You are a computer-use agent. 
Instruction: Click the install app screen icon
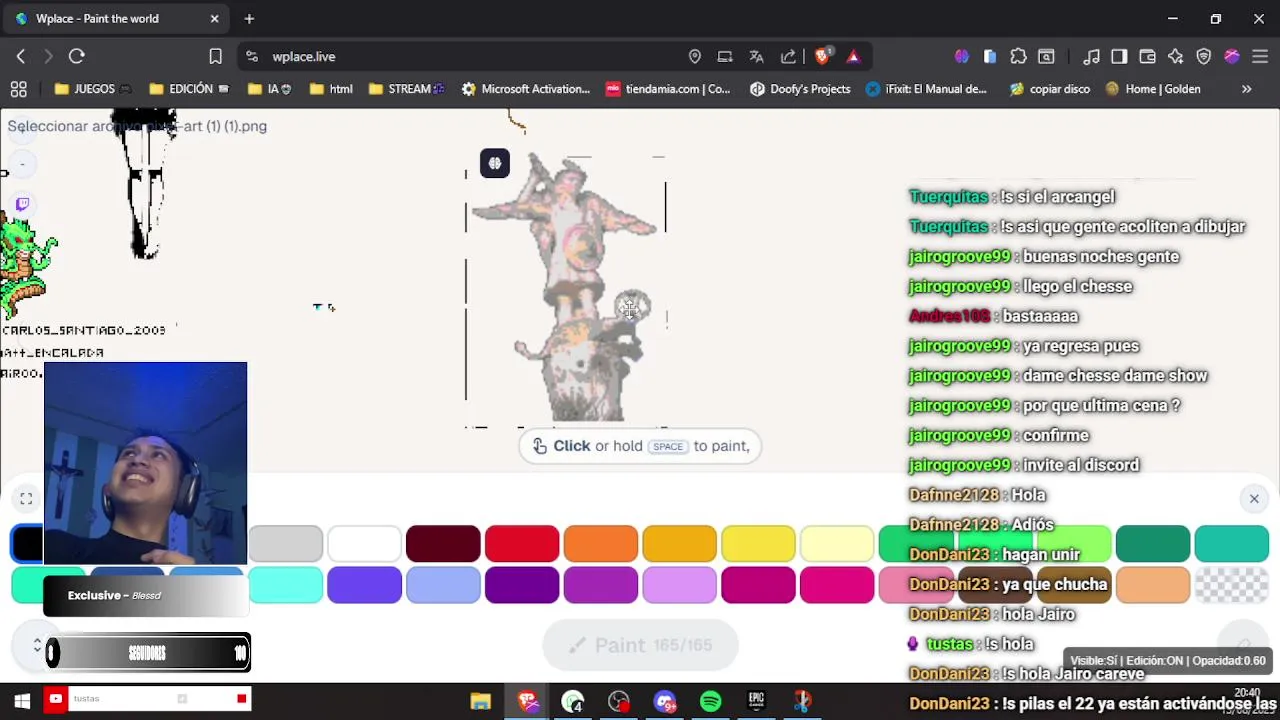725,57
